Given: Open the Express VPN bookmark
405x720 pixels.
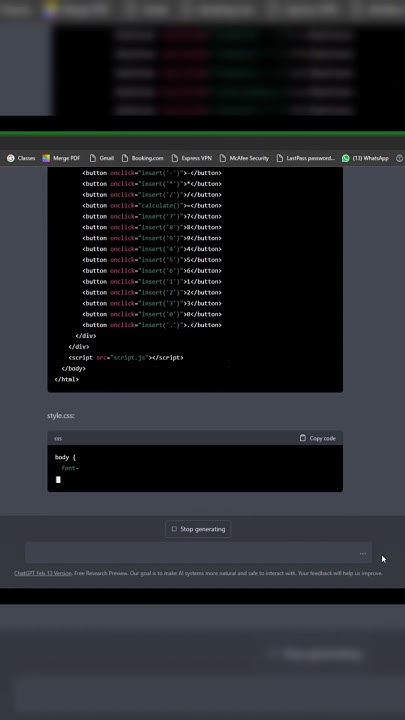Looking at the screenshot, I should (191, 158).
